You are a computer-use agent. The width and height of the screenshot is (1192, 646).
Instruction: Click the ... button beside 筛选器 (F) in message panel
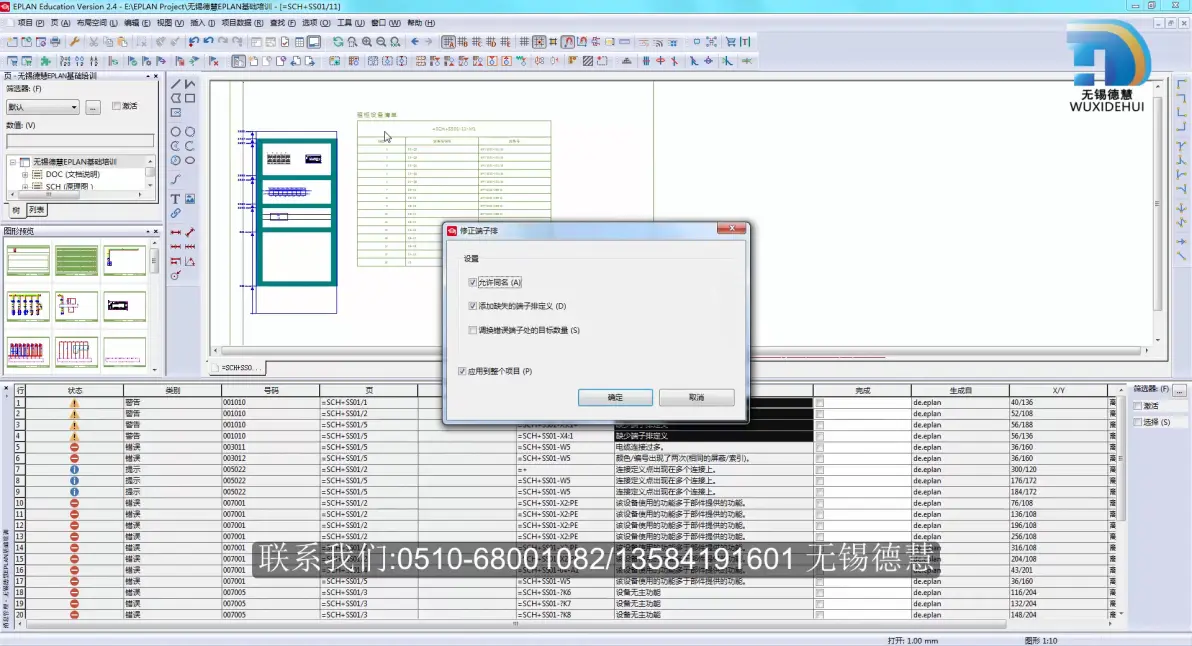[1179, 389]
